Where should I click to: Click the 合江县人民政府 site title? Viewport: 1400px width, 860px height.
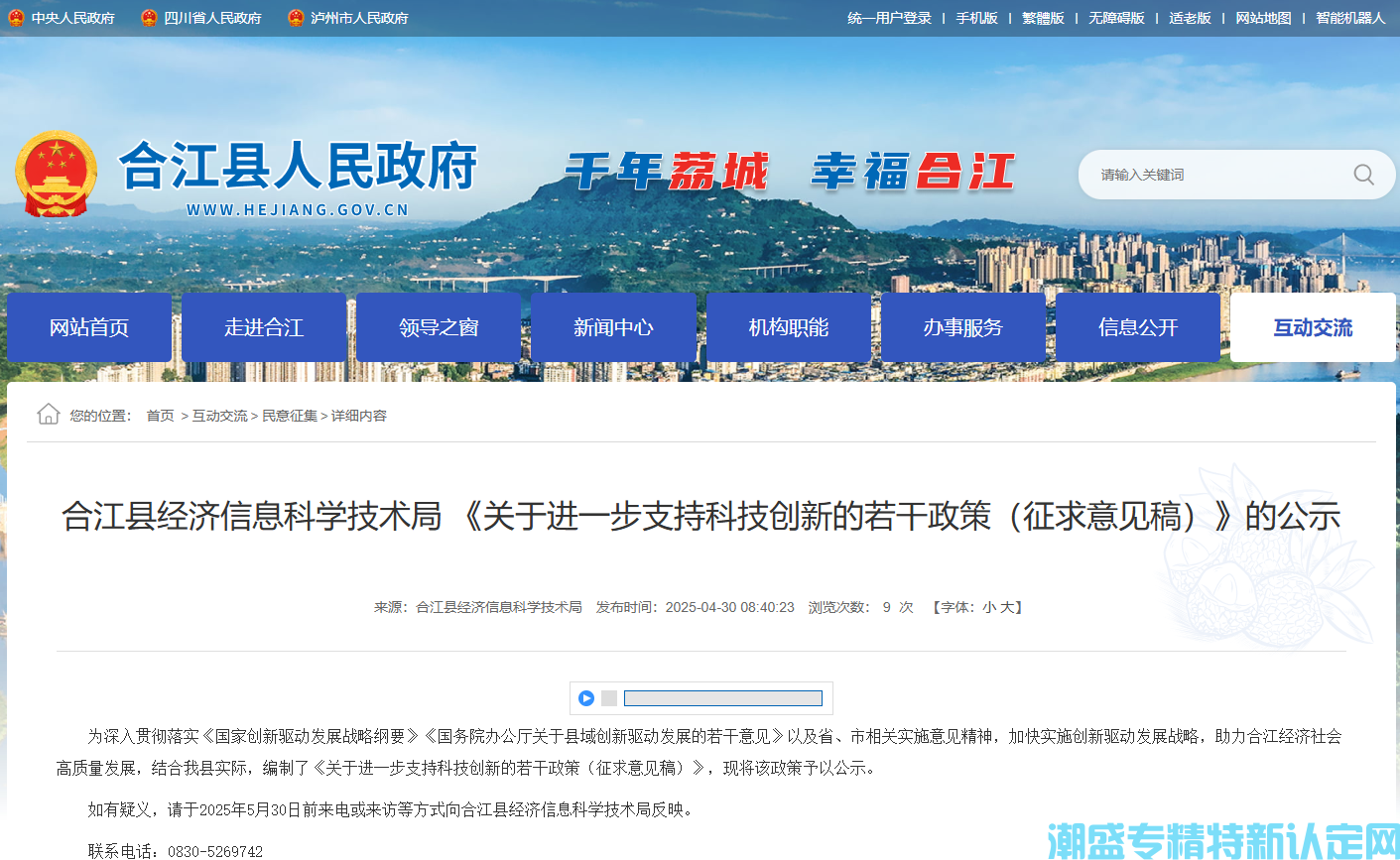point(299,166)
